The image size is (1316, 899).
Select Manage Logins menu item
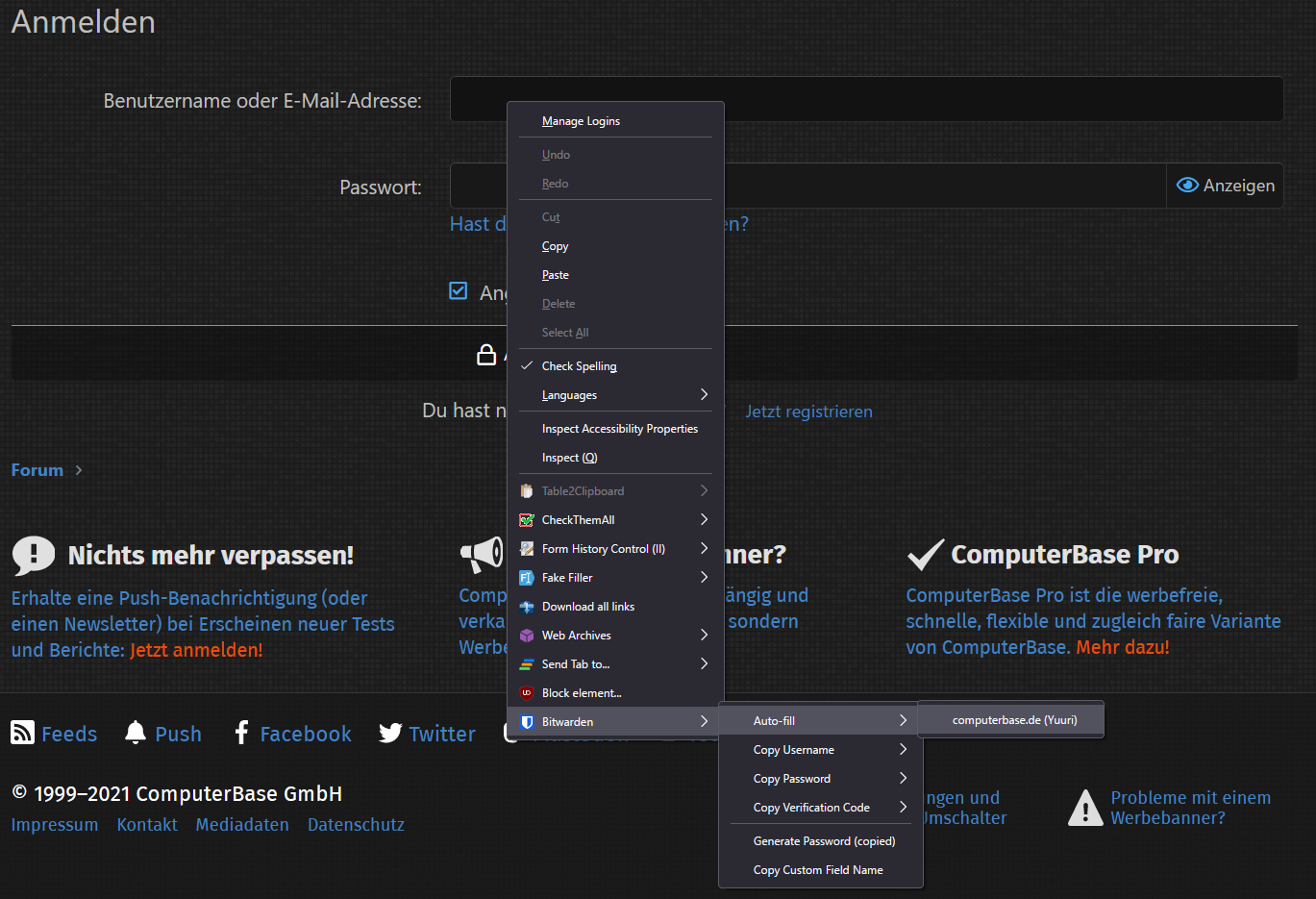(x=615, y=121)
